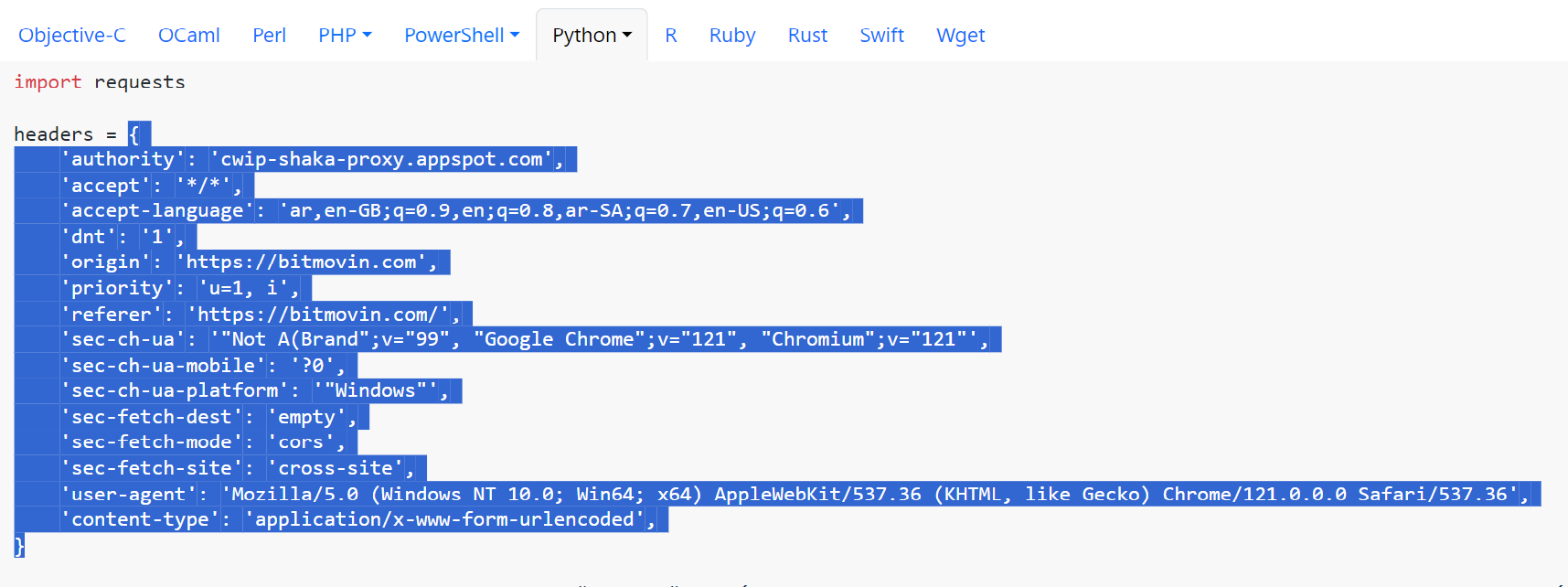The height and width of the screenshot is (587, 1568).
Task: Expand the PHP dropdown caret
Action: (x=368, y=36)
